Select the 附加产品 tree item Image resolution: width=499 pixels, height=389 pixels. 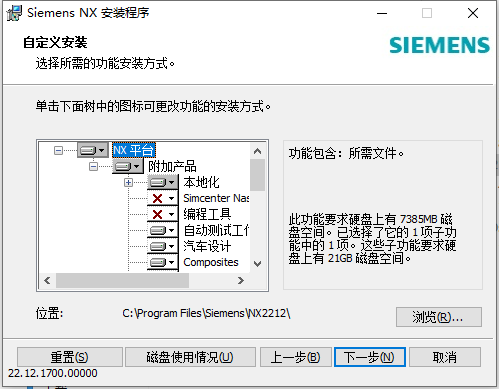[172, 166]
